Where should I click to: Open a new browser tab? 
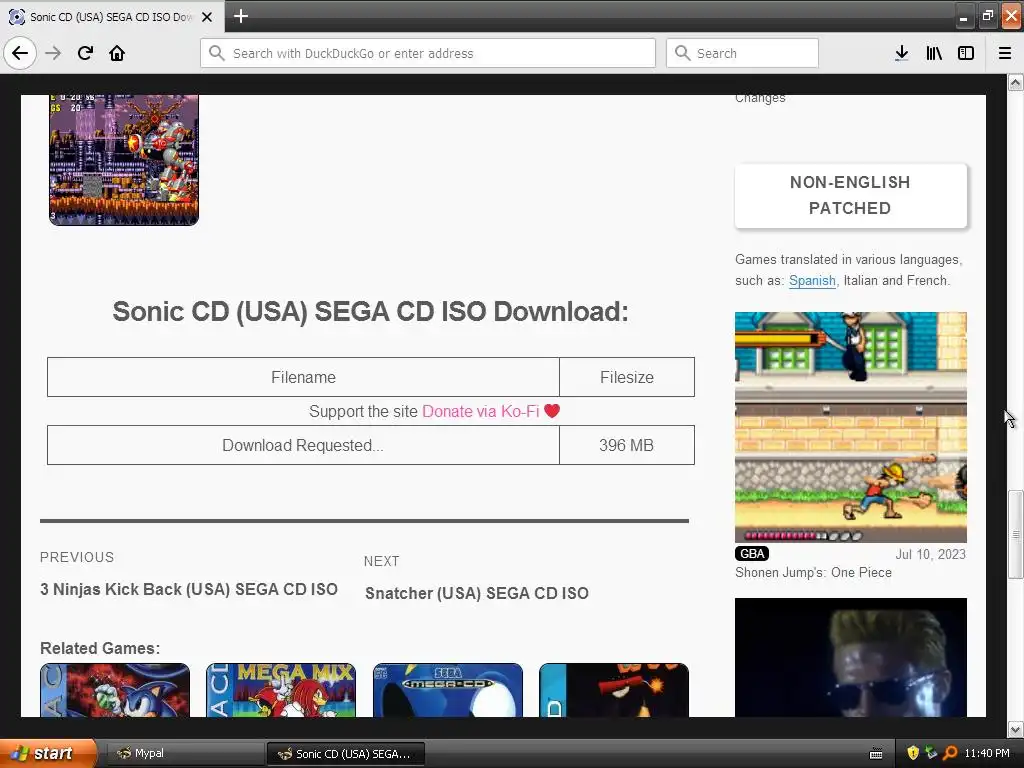(x=241, y=16)
